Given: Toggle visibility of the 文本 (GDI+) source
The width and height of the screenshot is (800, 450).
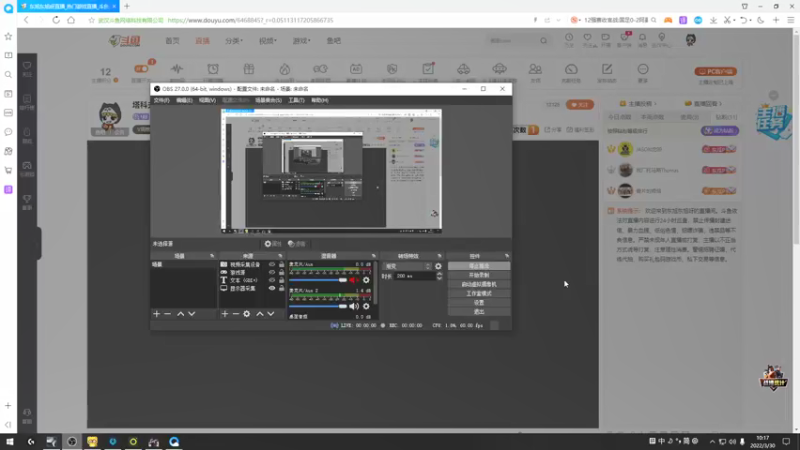Looking at the screenshot, I should 272,280.
